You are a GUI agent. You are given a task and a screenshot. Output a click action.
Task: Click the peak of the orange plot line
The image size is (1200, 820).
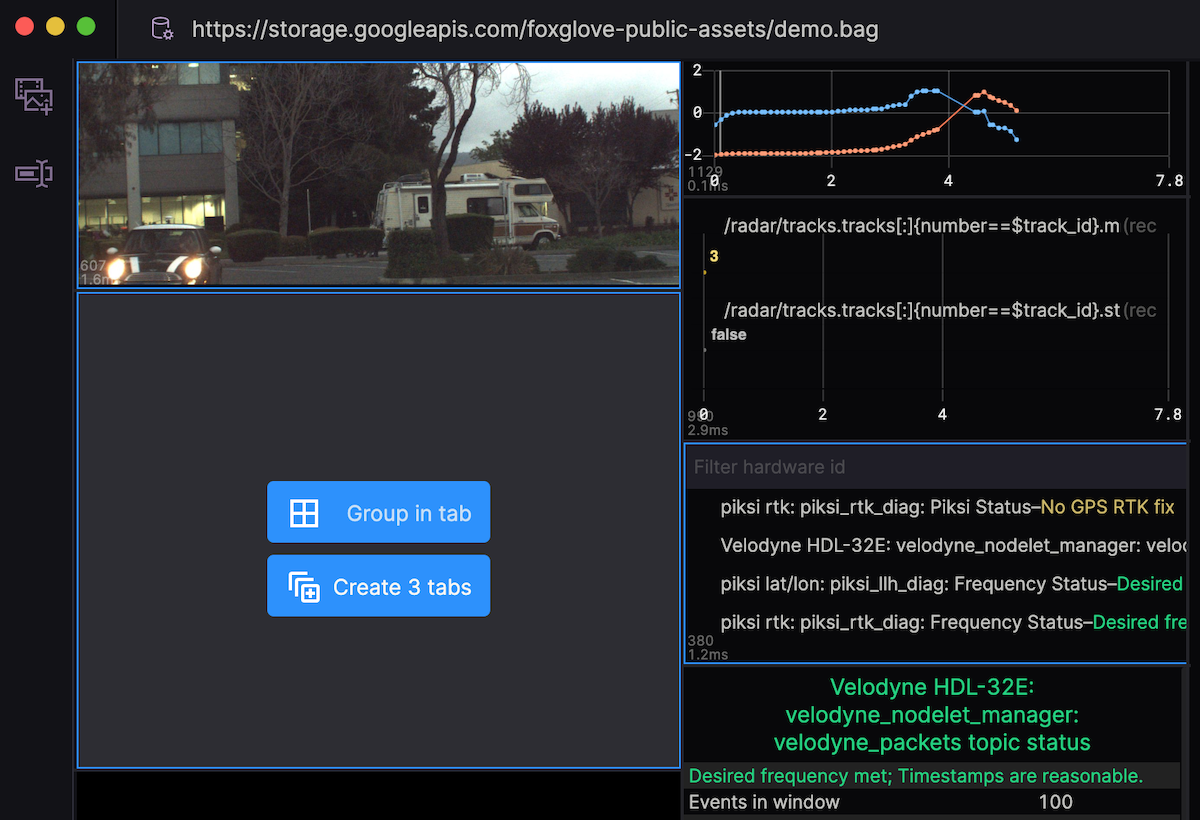[983, 92]
